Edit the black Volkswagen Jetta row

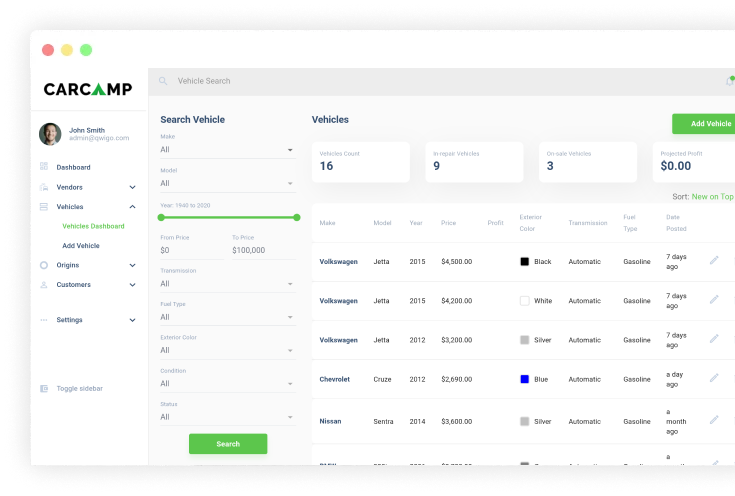(714, 260)
